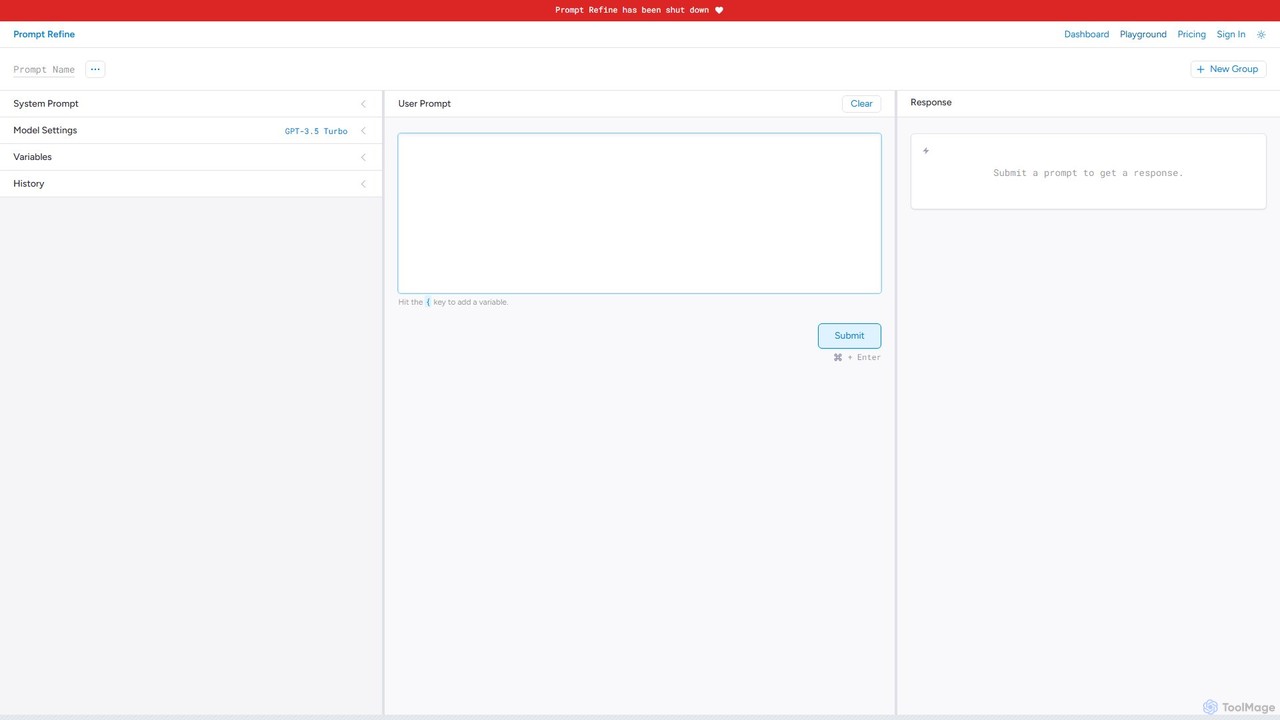Expand the Variables section
The width and height of the screenshot is (1280, 720).
pyautogui.click(x=190, y=157)
